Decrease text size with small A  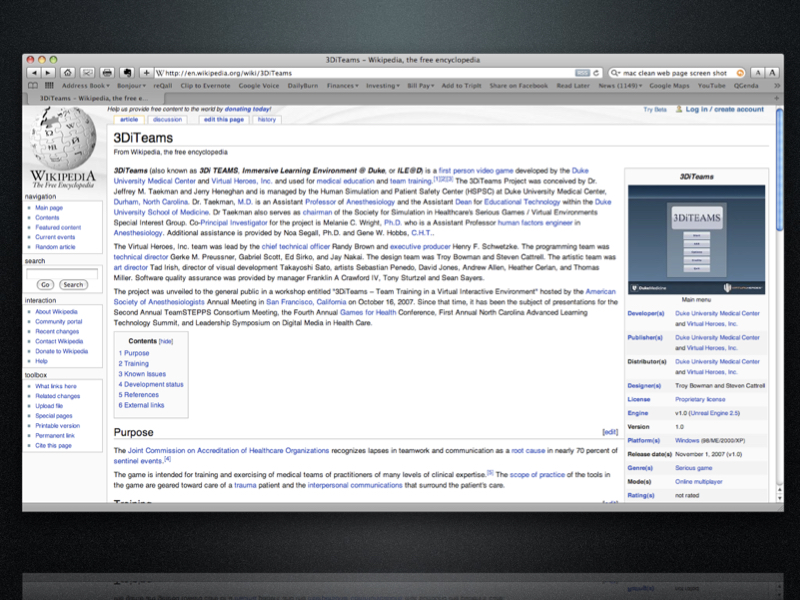pos(758,73)
